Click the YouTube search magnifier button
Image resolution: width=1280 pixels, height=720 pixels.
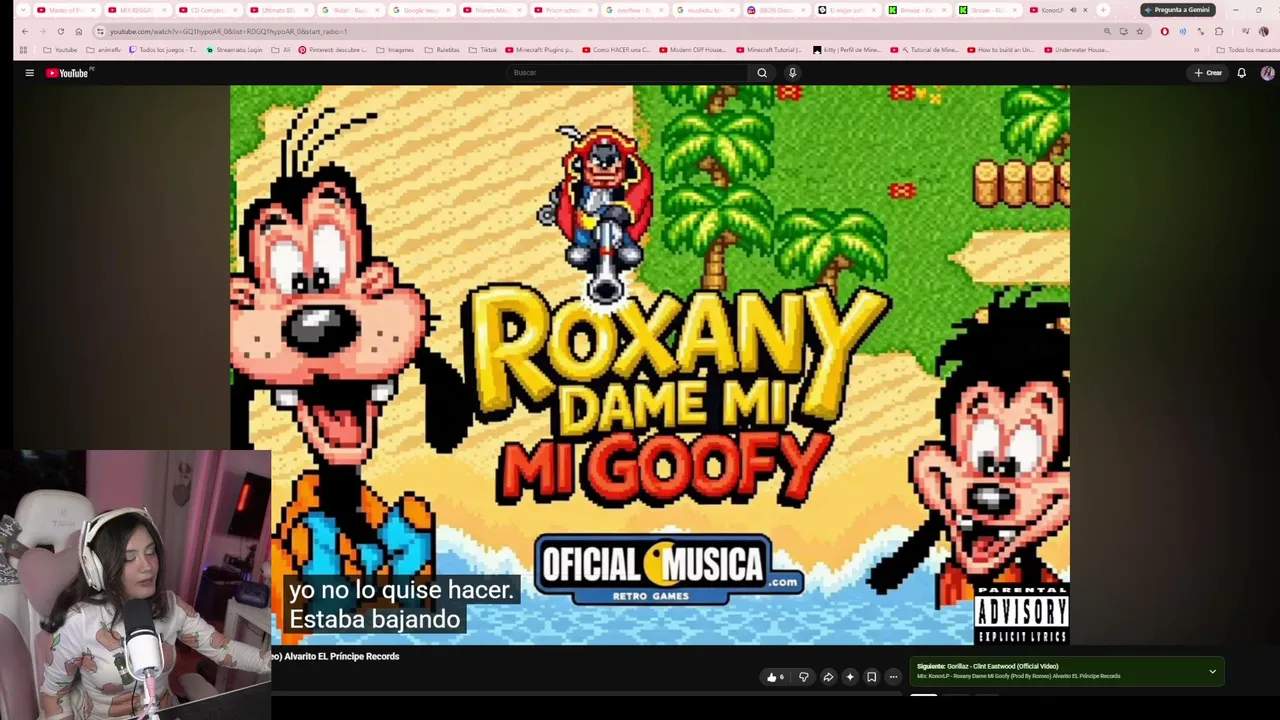pyautogui.click(x=762, y=73)
